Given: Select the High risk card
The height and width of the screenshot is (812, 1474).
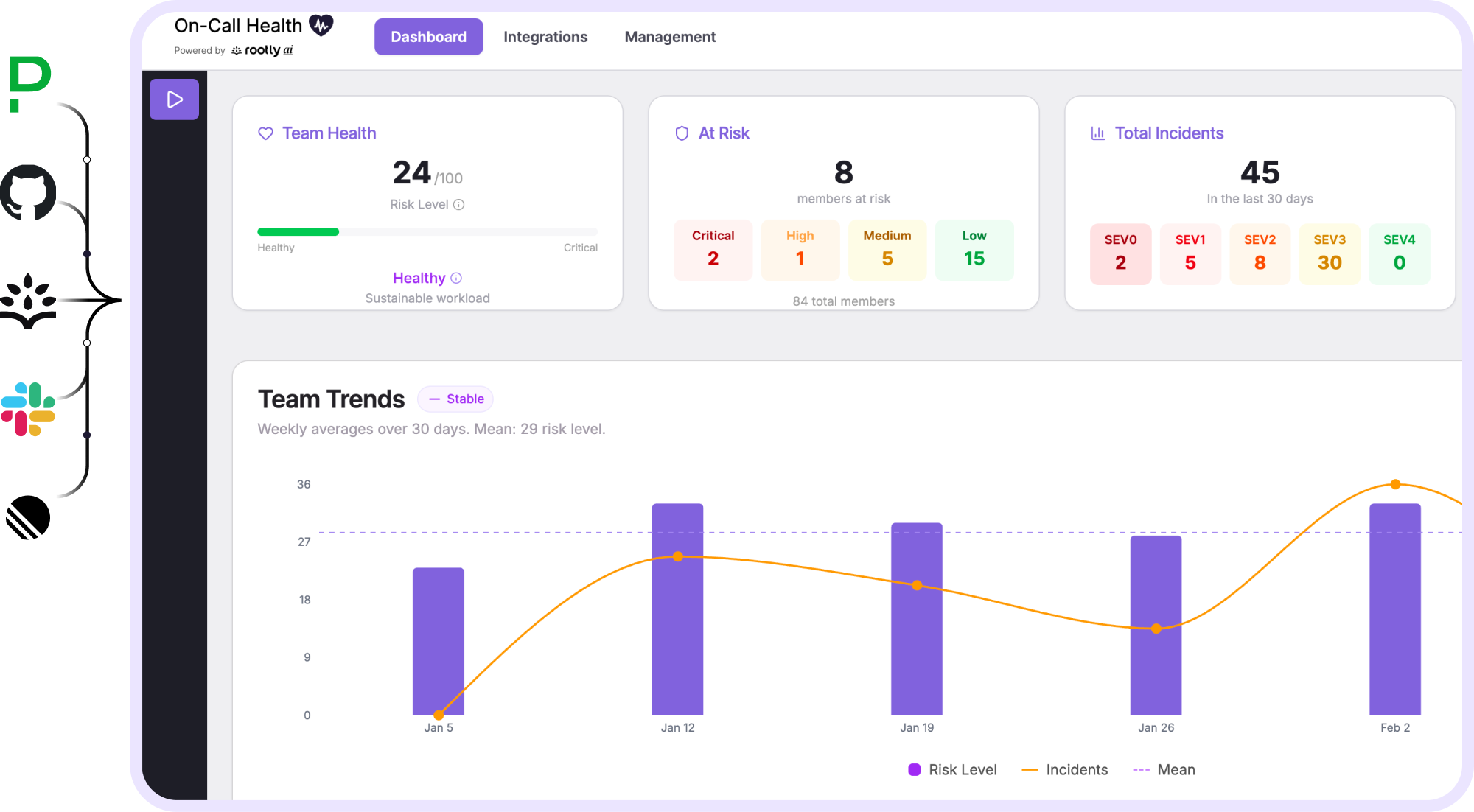Looking at the screenshot, I should click(x=800, y=250).
